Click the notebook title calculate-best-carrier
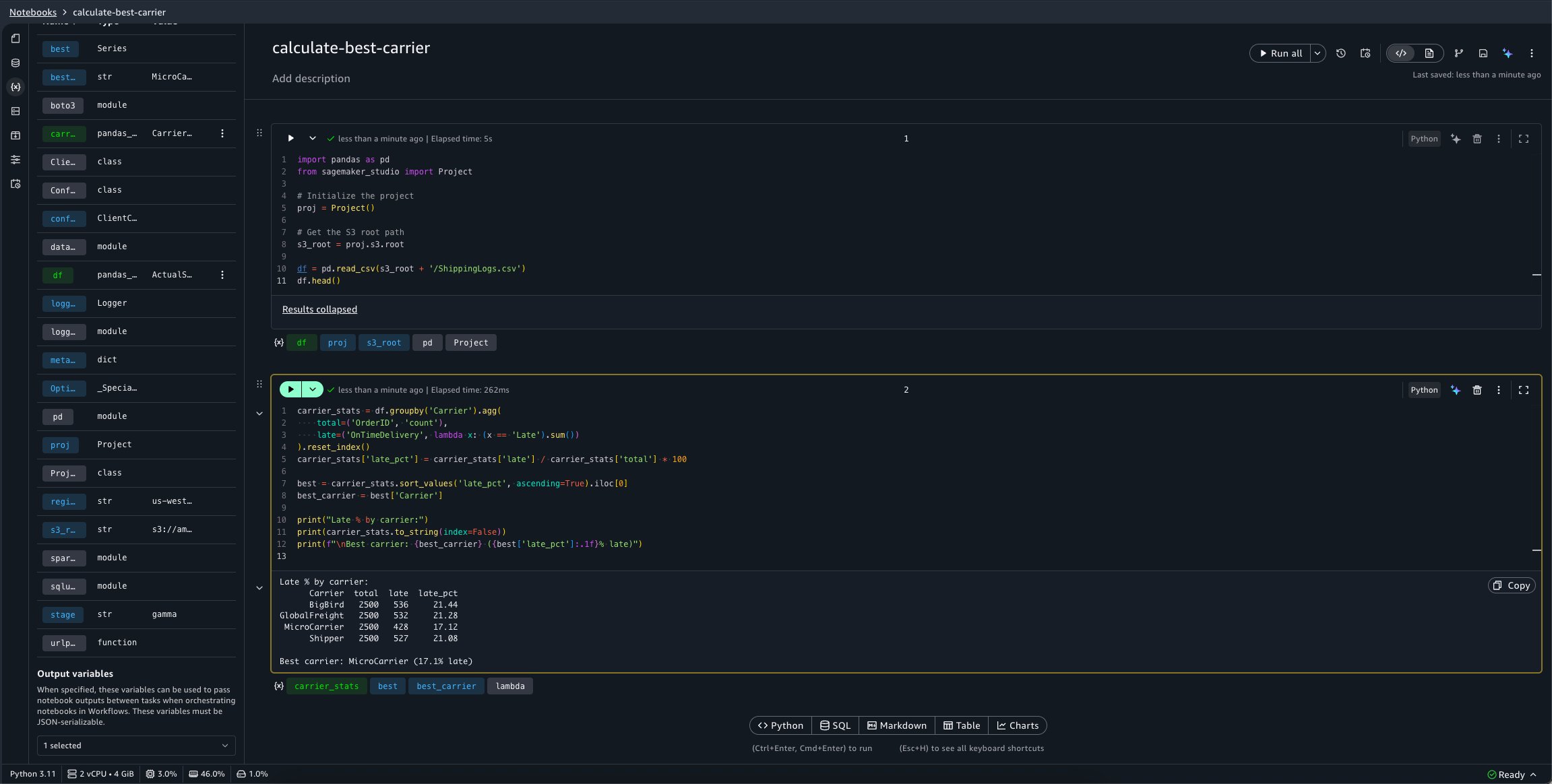The width and height of the screenshot is (1552, 784). pyautogui.click(x=351, y=48)
